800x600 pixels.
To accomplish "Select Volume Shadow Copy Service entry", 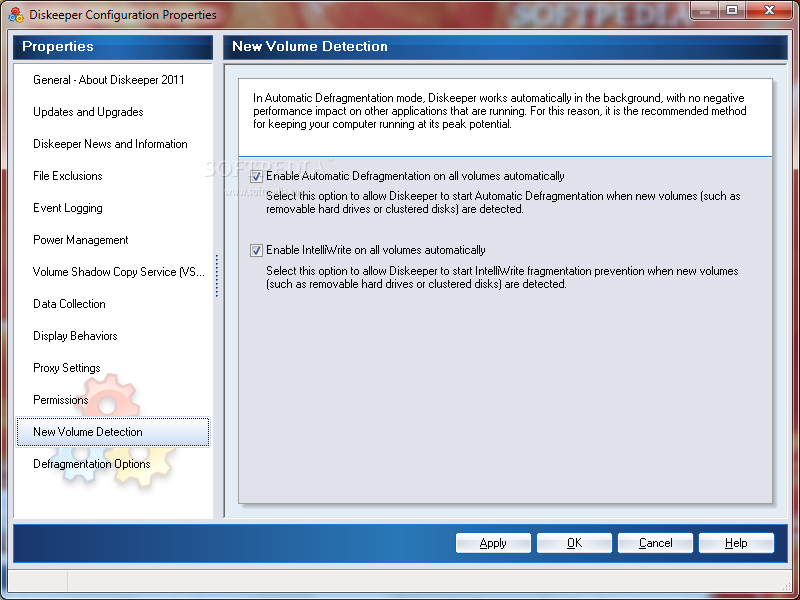I will pos(118,272).
